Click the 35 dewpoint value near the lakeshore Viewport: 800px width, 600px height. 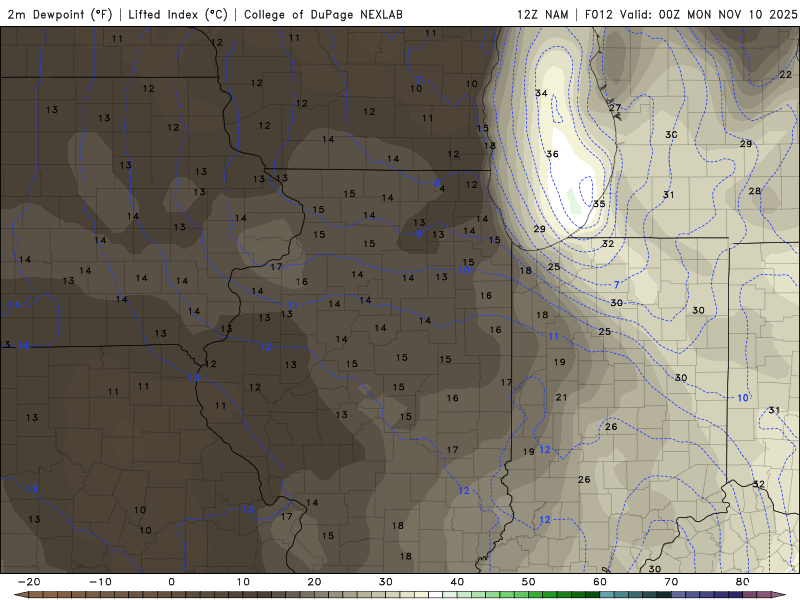(599, 204)
